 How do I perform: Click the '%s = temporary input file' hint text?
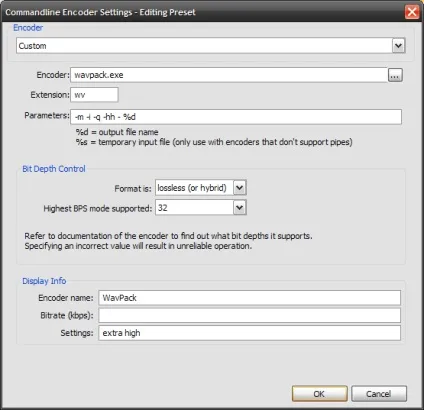coord(214,142)
